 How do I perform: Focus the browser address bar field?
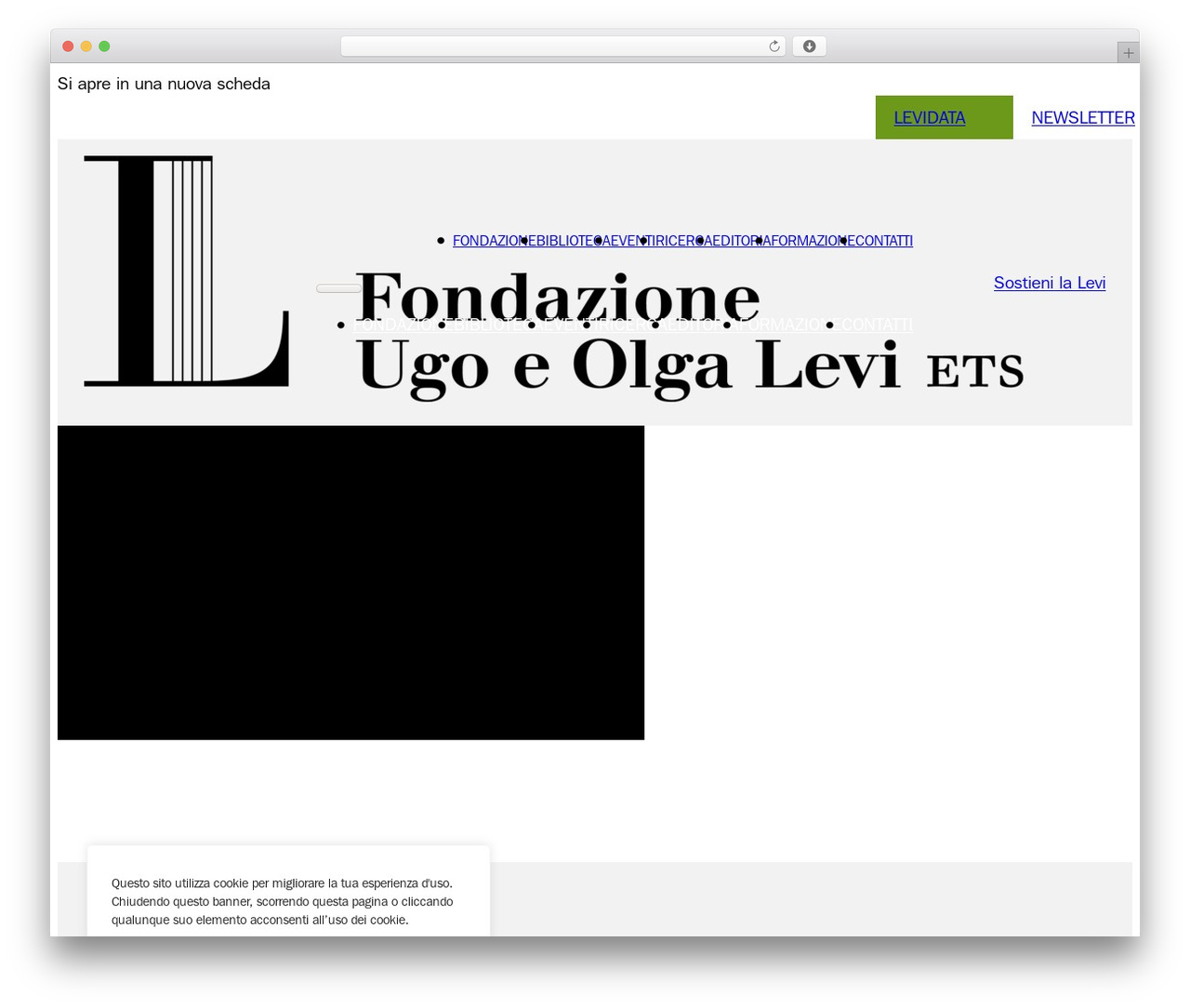[562, 46]
